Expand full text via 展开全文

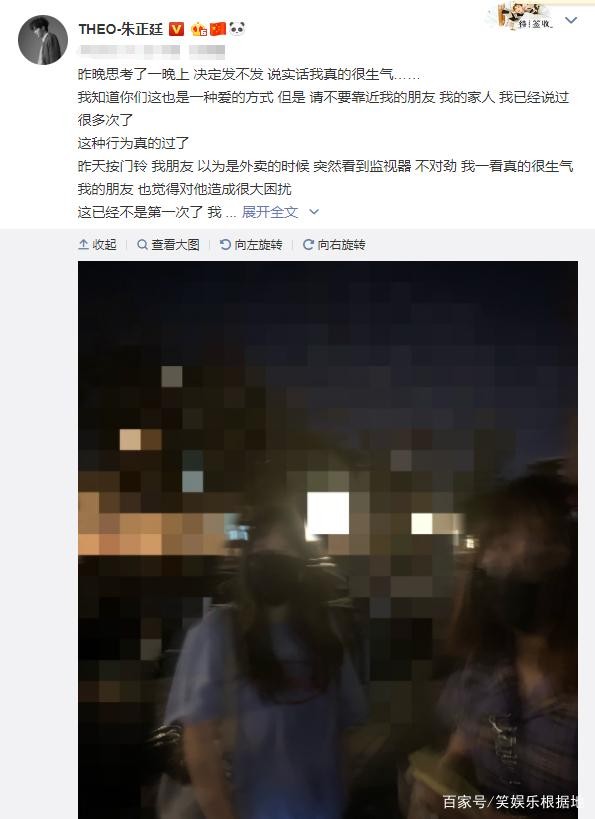270,212
